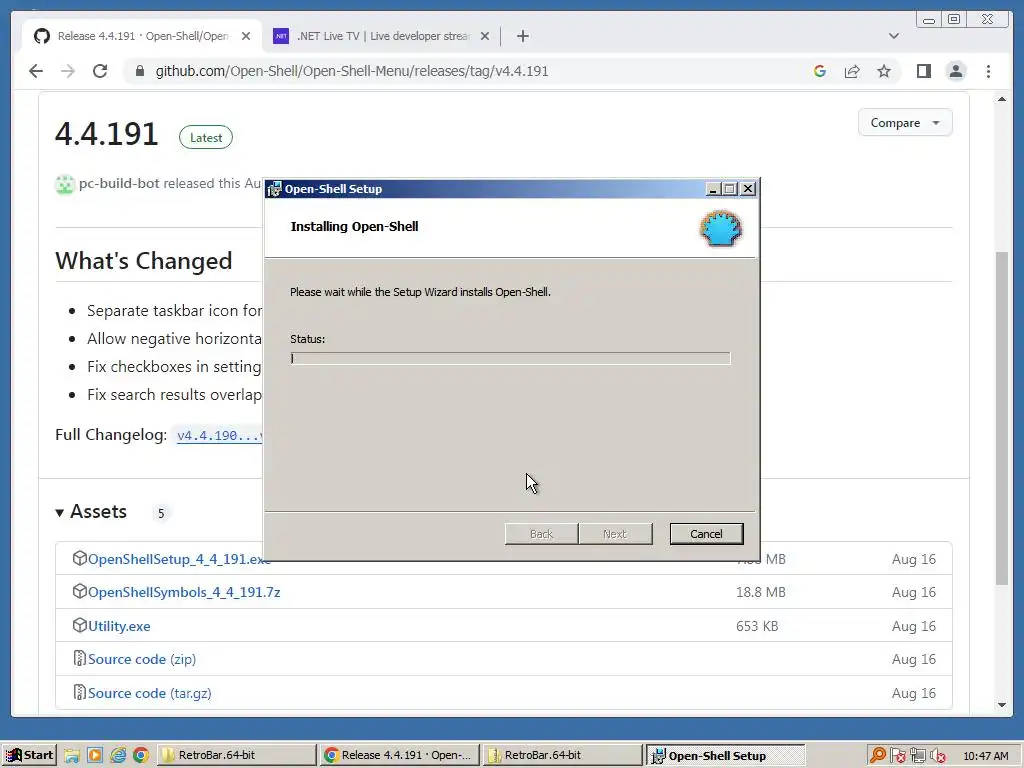The height and width of the screenshot is (768, 1024).
Task: Click the pc-build-bot avatar
Action: pyautogui.click(x=65, y=184)
